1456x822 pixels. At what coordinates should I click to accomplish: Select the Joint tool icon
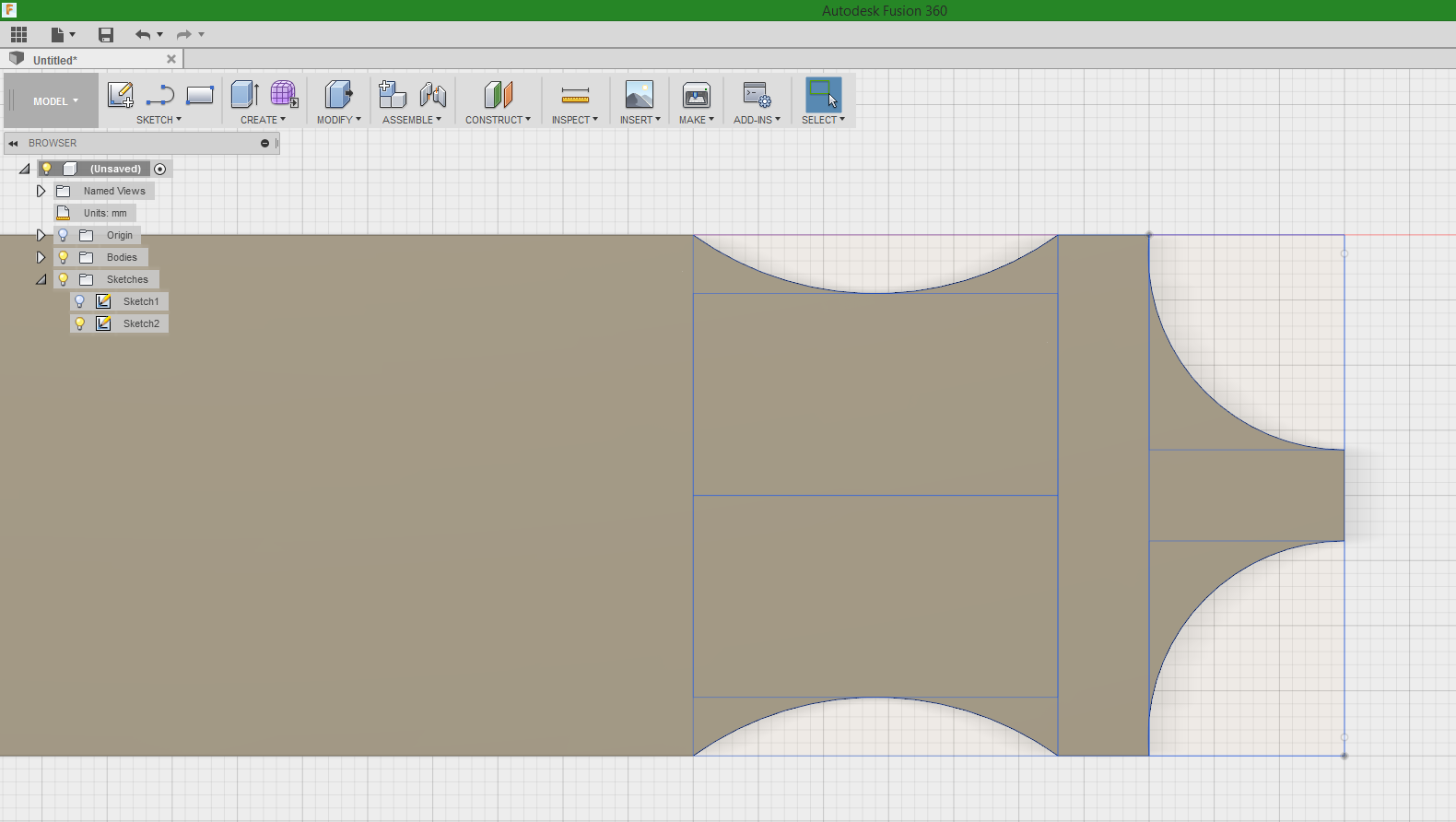[x=433, y=94]
